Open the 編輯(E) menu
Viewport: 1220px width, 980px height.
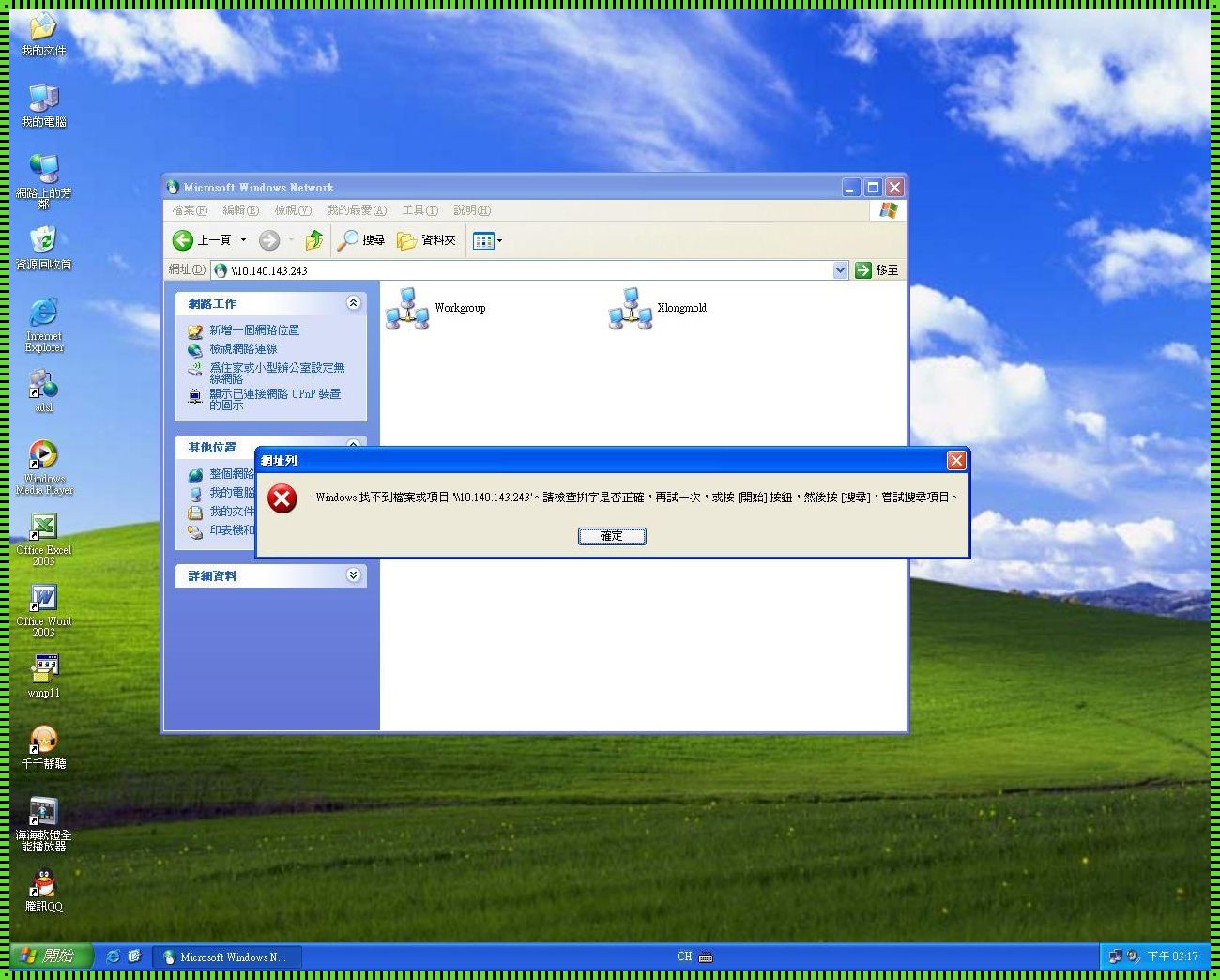pos(240,210)
